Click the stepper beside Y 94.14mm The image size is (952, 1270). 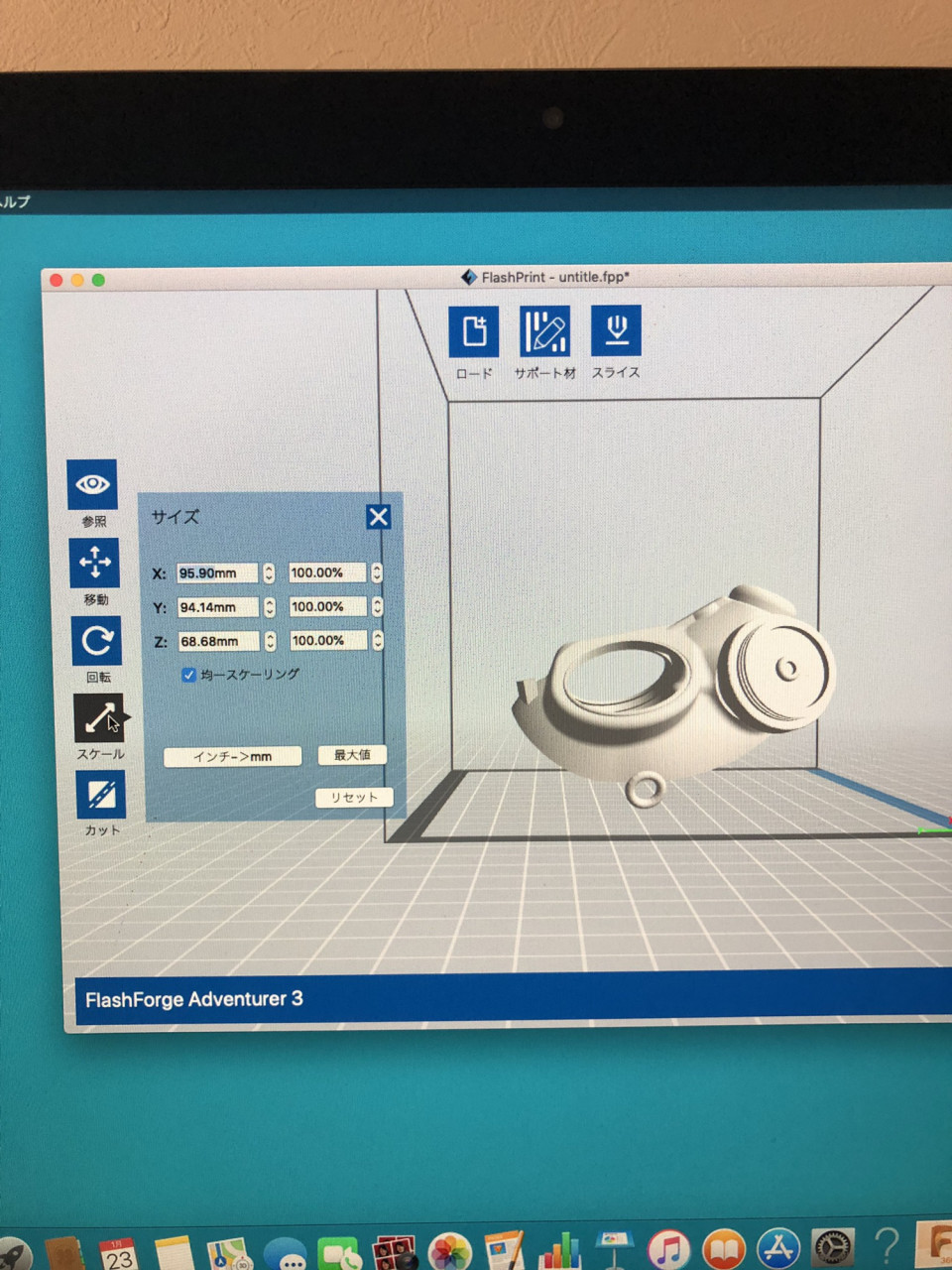pos(269,607)
